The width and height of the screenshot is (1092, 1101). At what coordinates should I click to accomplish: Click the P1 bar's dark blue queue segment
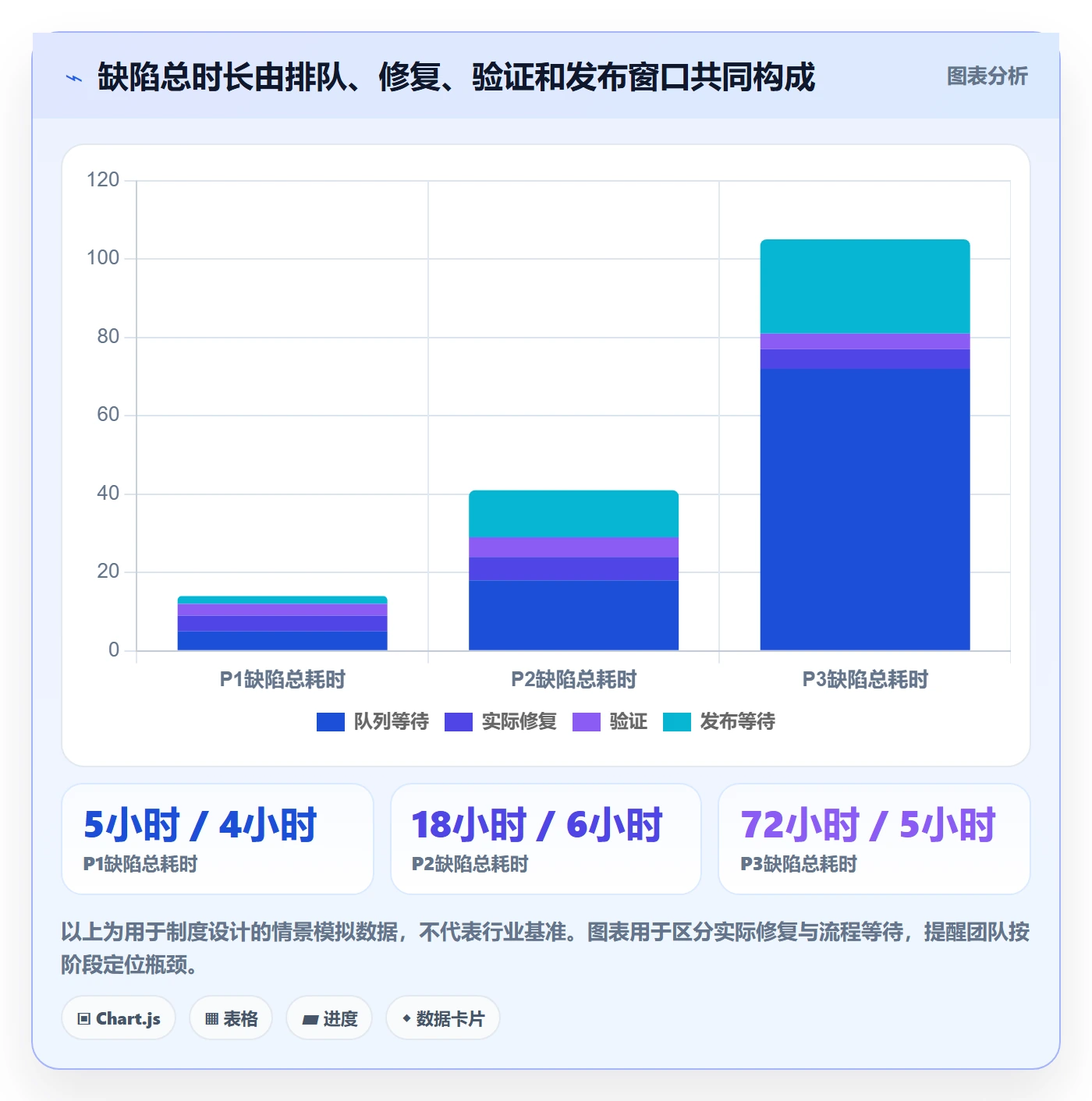(282, 641)
